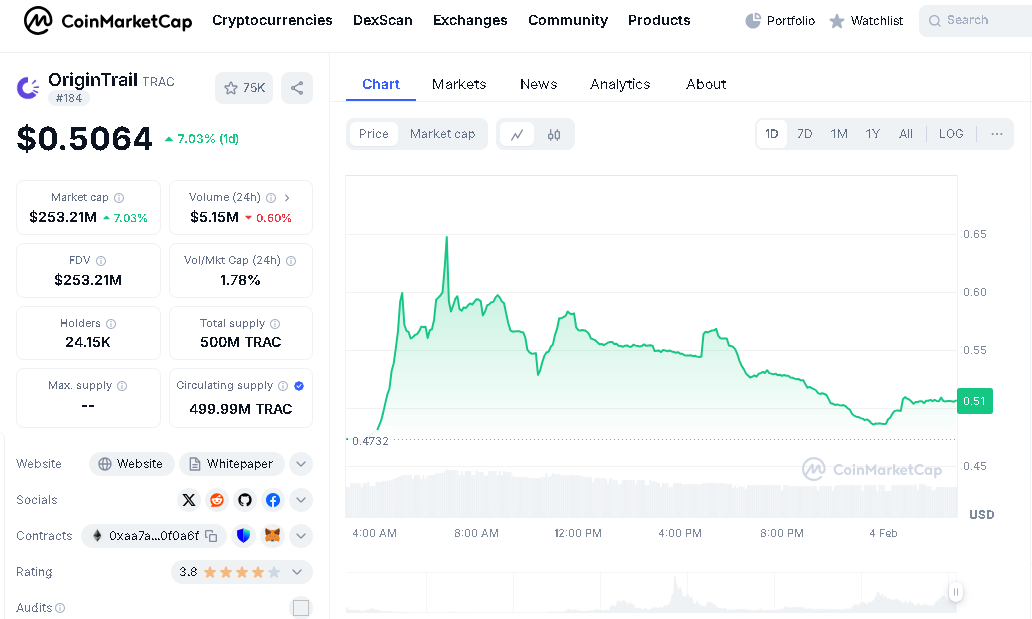Set chart range to 1D
This screenshot has height=619, width=1032.
[x=771, y=134]
